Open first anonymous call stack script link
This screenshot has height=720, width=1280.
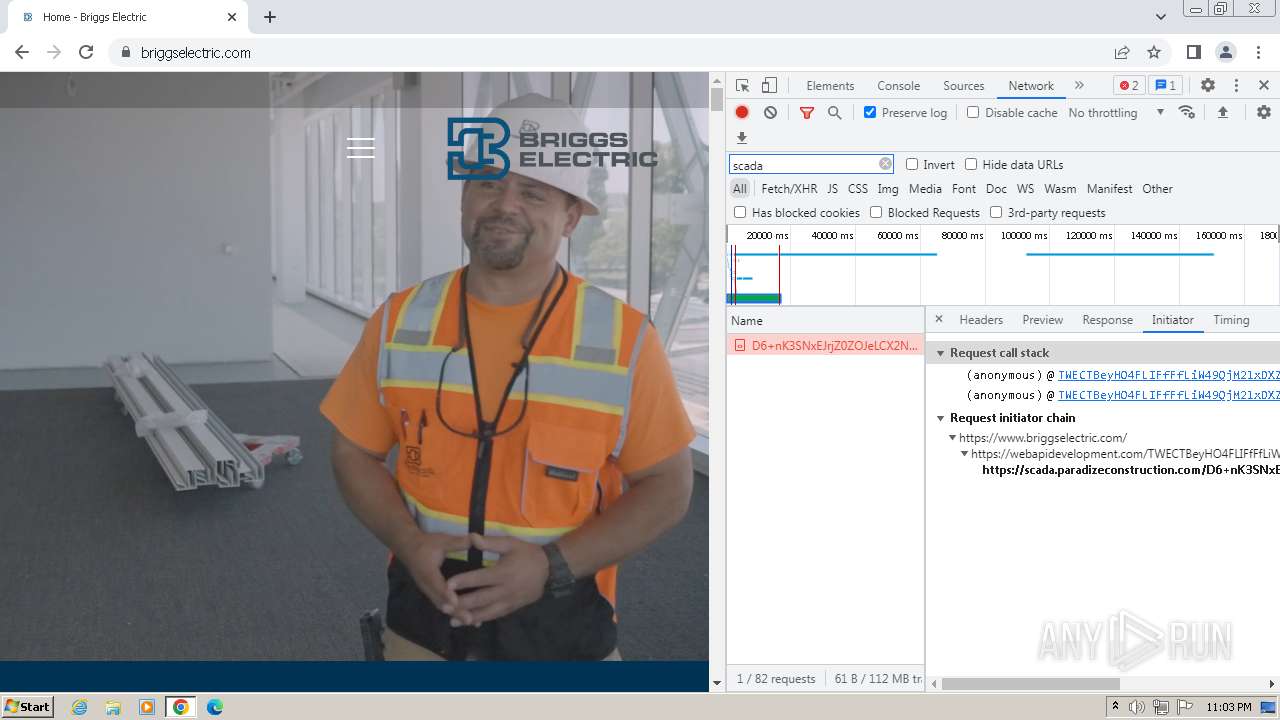coord(1168,375)
